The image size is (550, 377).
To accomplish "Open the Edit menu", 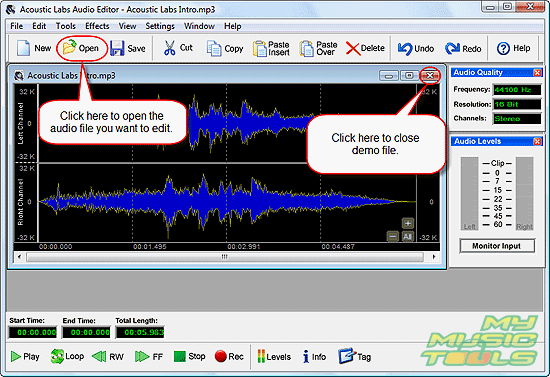I will [x=39, y=26].
